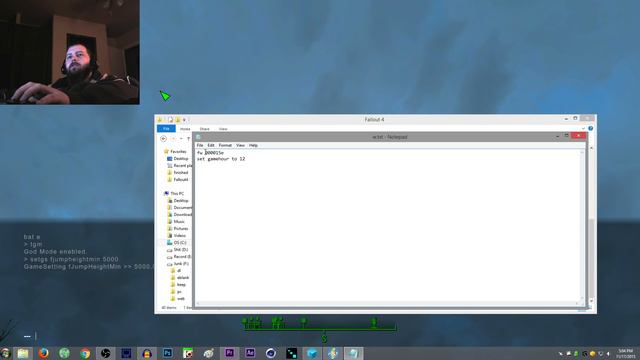Select the Junk (F:) drive
Image resolution: width=640 pixels, height=360 pixels.
click(x=178, y=264)
